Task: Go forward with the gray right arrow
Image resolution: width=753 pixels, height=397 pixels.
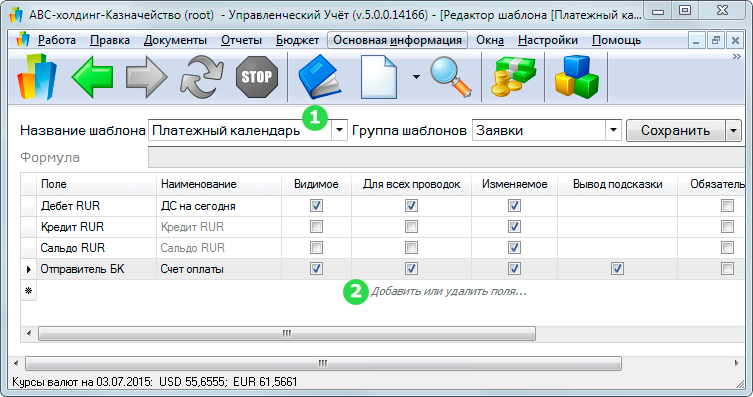Action: (146, 77)
